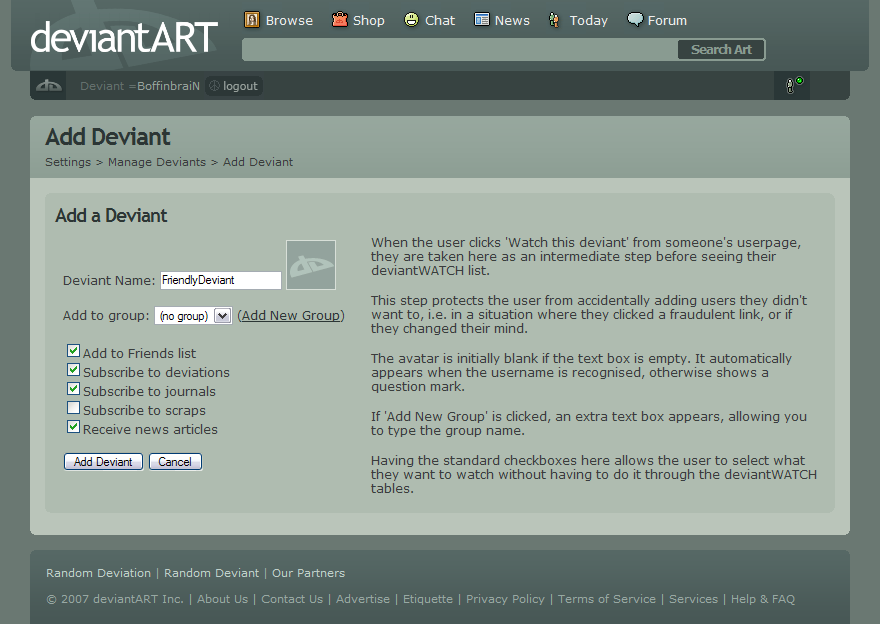
Task: Click the status indicator icon with green dot
Action: click(x=793, y=85)
